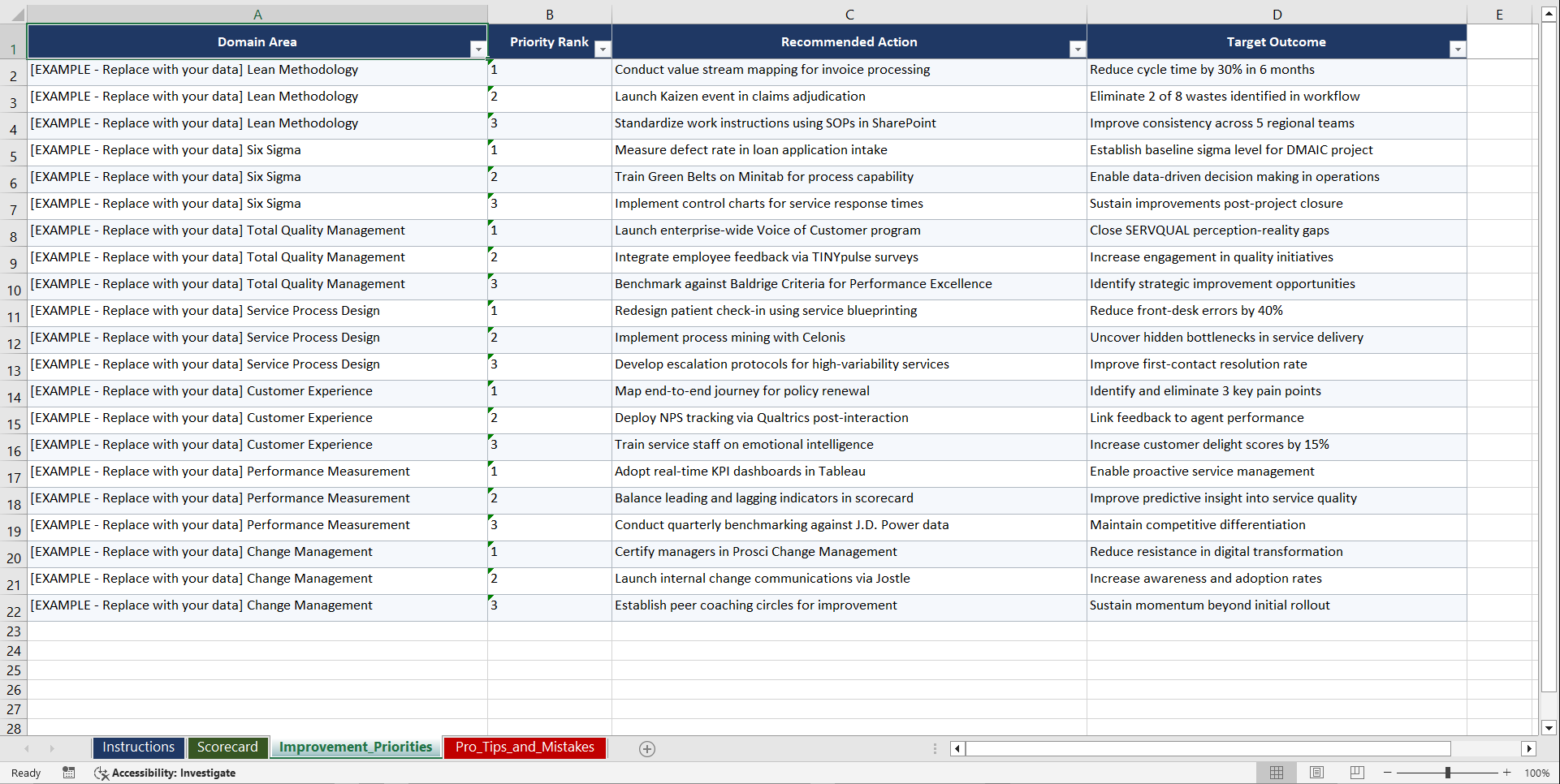Zoom in using the plus icon
Screen dimensions: 1560x784
(1507, 773)
